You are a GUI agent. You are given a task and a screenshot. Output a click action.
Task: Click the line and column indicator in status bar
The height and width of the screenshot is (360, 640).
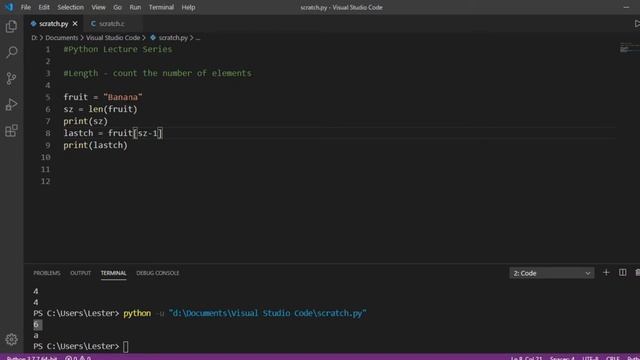(x=527, y=358)
